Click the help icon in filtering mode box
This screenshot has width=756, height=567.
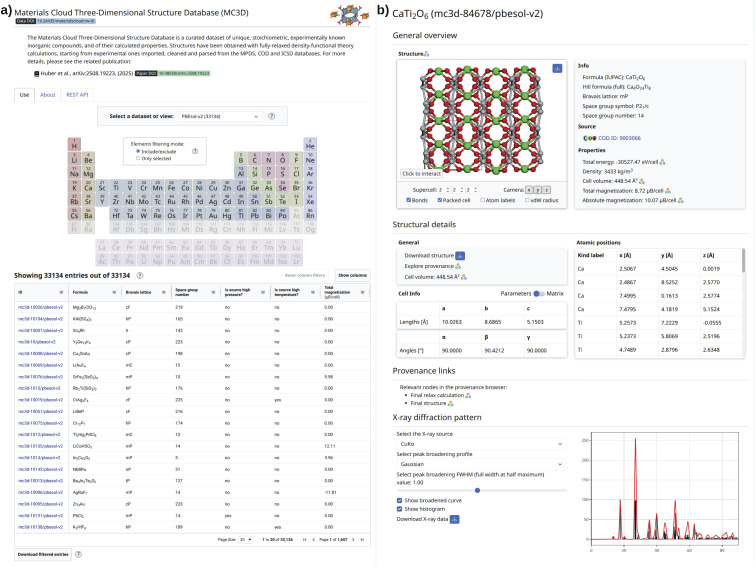195,151
